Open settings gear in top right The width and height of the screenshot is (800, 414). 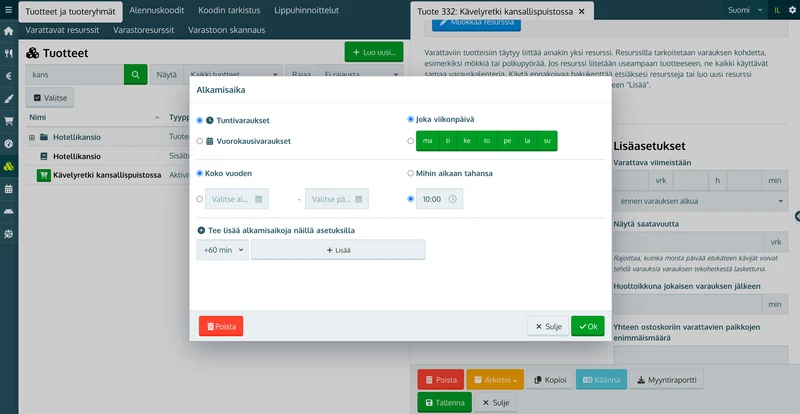pos(792,10)
